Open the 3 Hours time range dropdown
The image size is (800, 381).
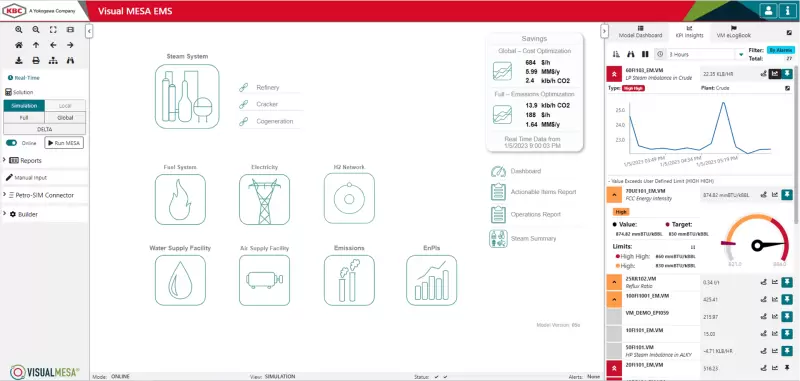point(706,54)
